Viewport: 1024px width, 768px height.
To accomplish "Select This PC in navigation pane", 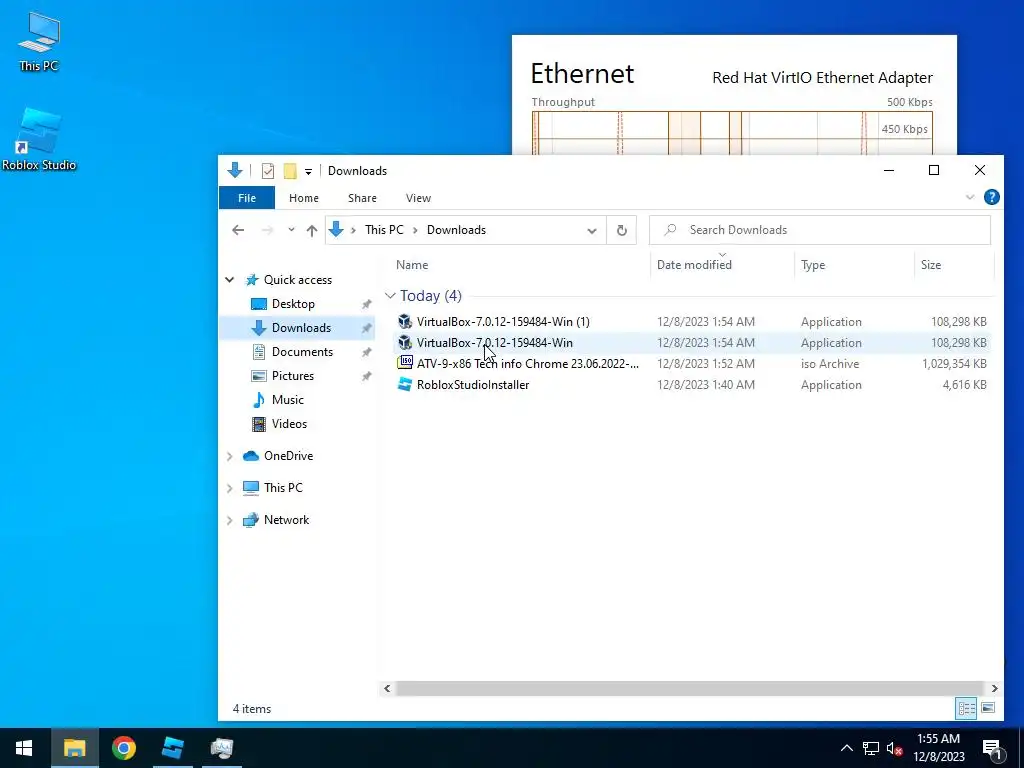I will [283, 488].
